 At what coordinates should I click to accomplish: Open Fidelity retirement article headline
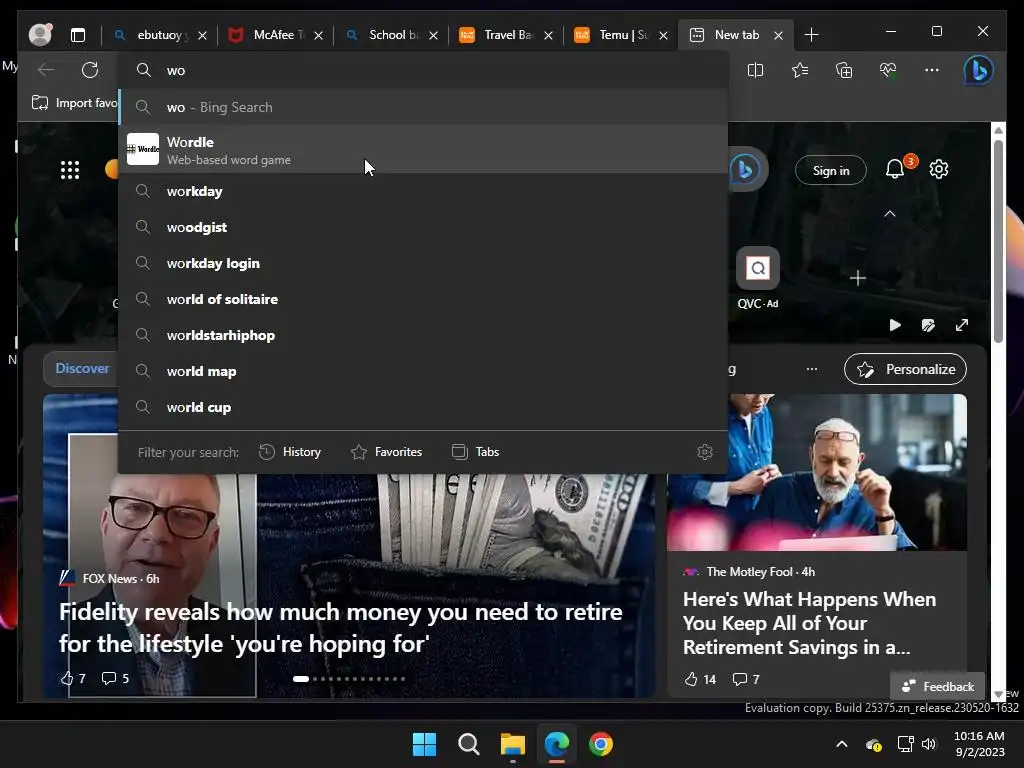340,628
